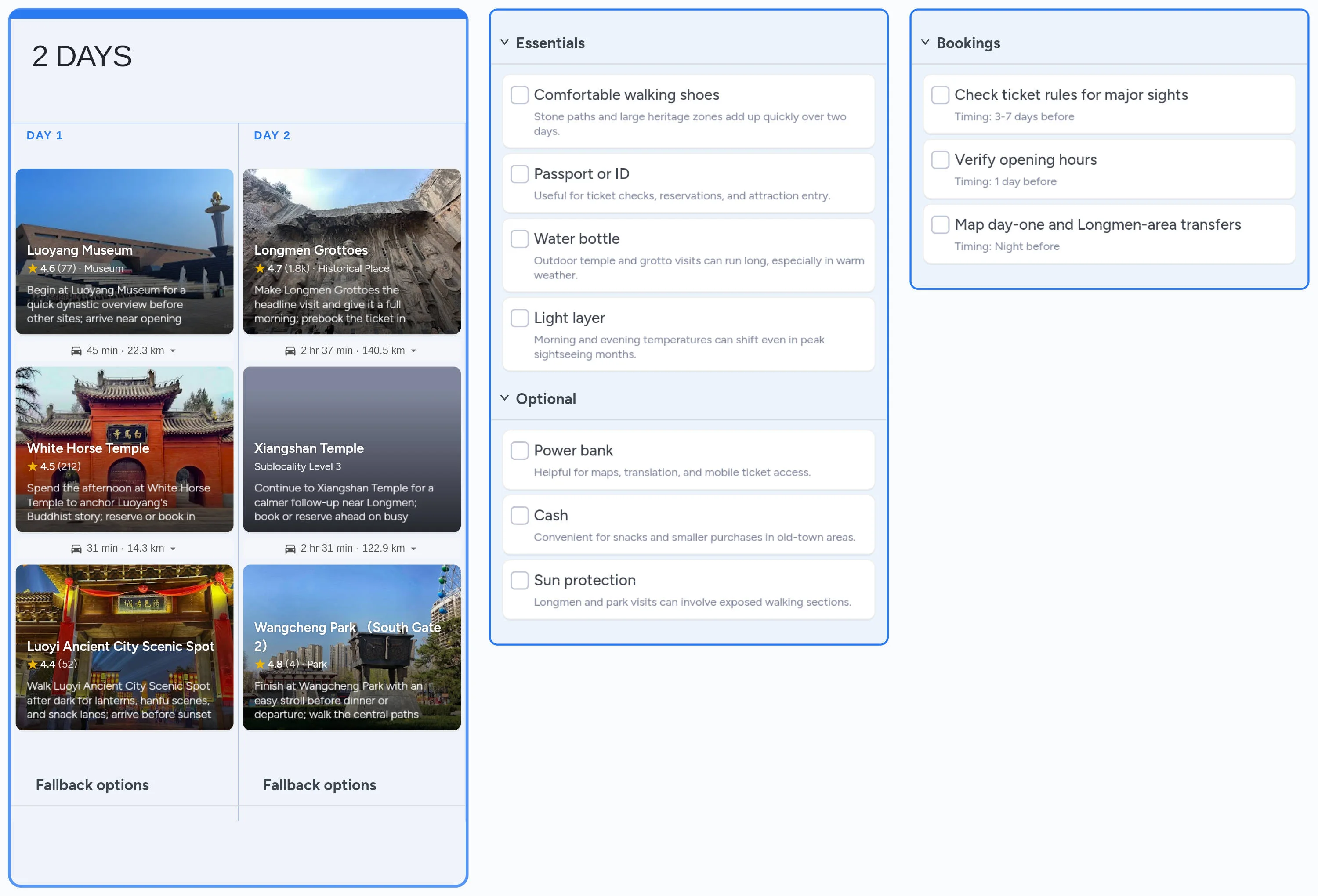Switch to the Day 2 column
Screen dimensions: 1318x896
[272, 135]
